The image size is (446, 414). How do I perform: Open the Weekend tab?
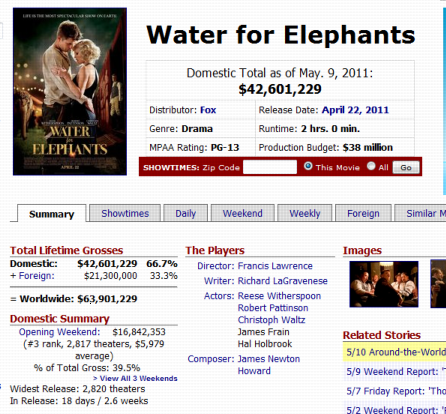tap(243, 213)
